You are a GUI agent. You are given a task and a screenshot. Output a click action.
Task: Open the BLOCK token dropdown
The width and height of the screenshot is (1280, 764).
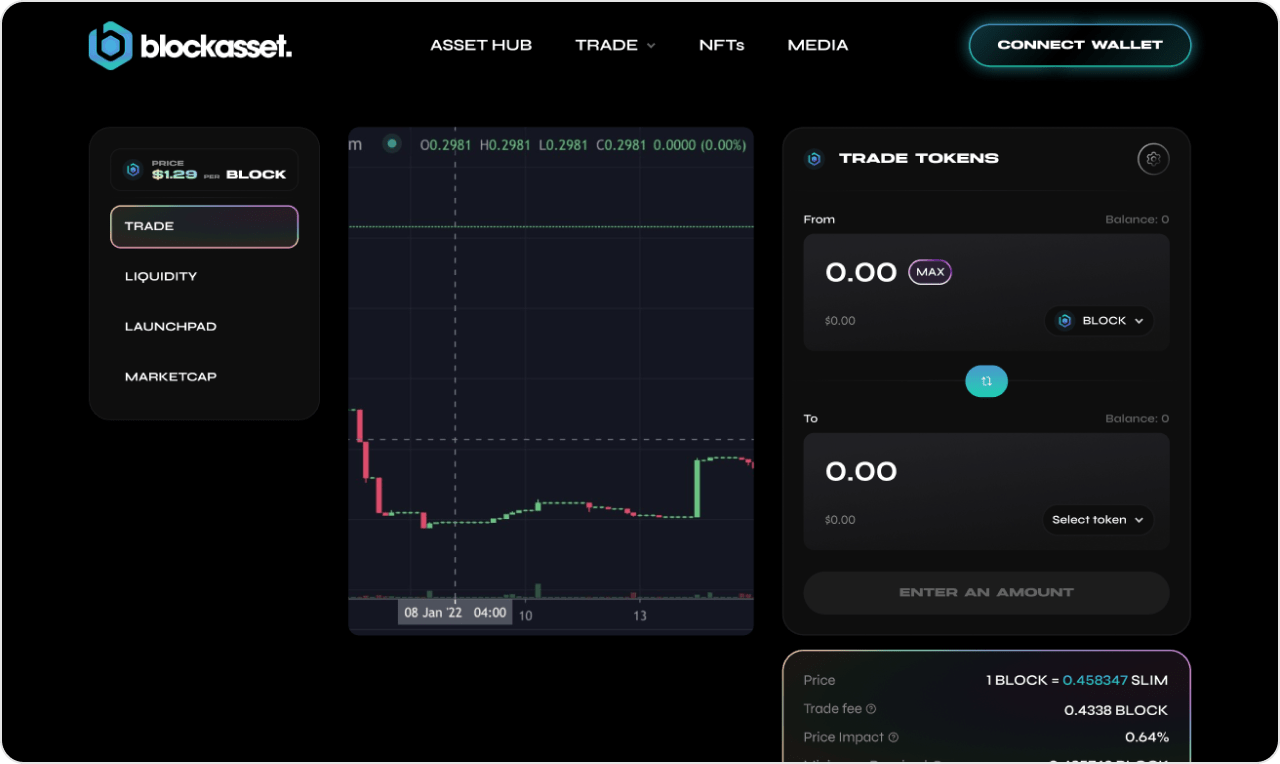point(1100,321)
